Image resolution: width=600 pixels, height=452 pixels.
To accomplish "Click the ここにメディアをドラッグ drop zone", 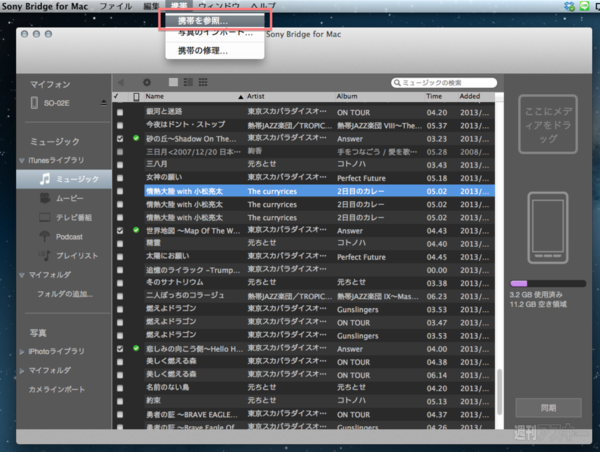I will (548, 124).
